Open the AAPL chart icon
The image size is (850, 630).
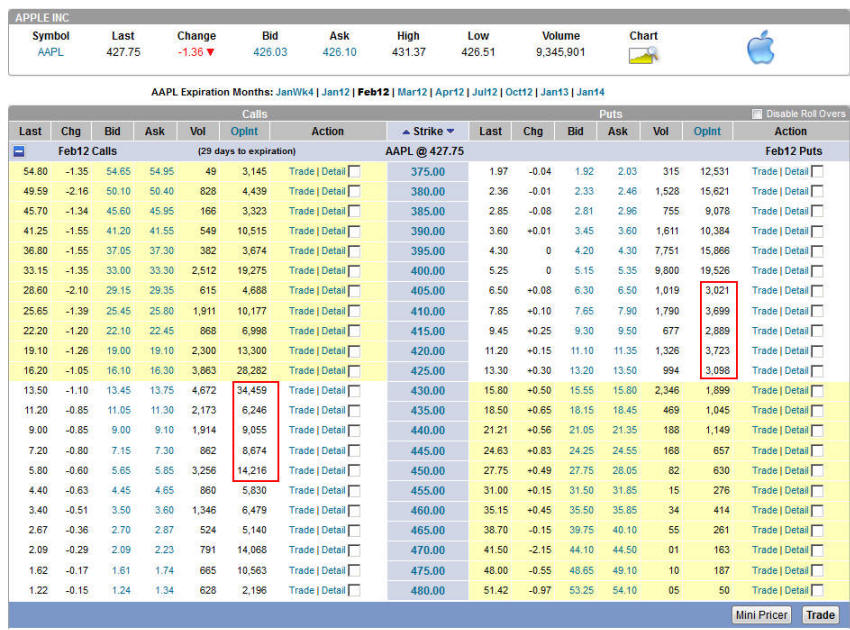(x=643, y=55)
